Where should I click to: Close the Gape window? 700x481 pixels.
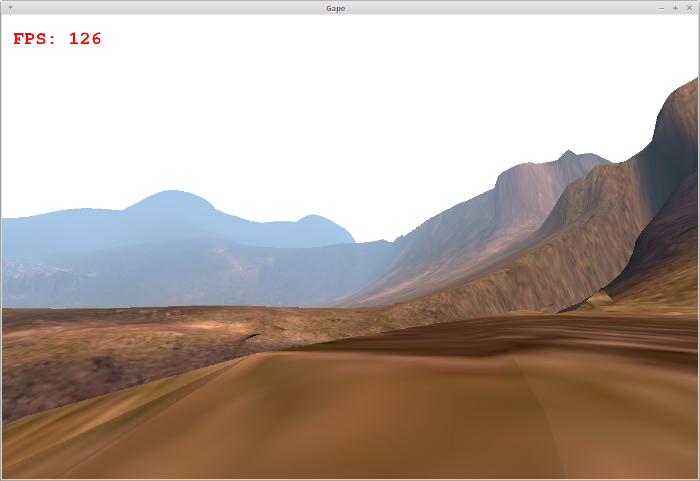689,8
